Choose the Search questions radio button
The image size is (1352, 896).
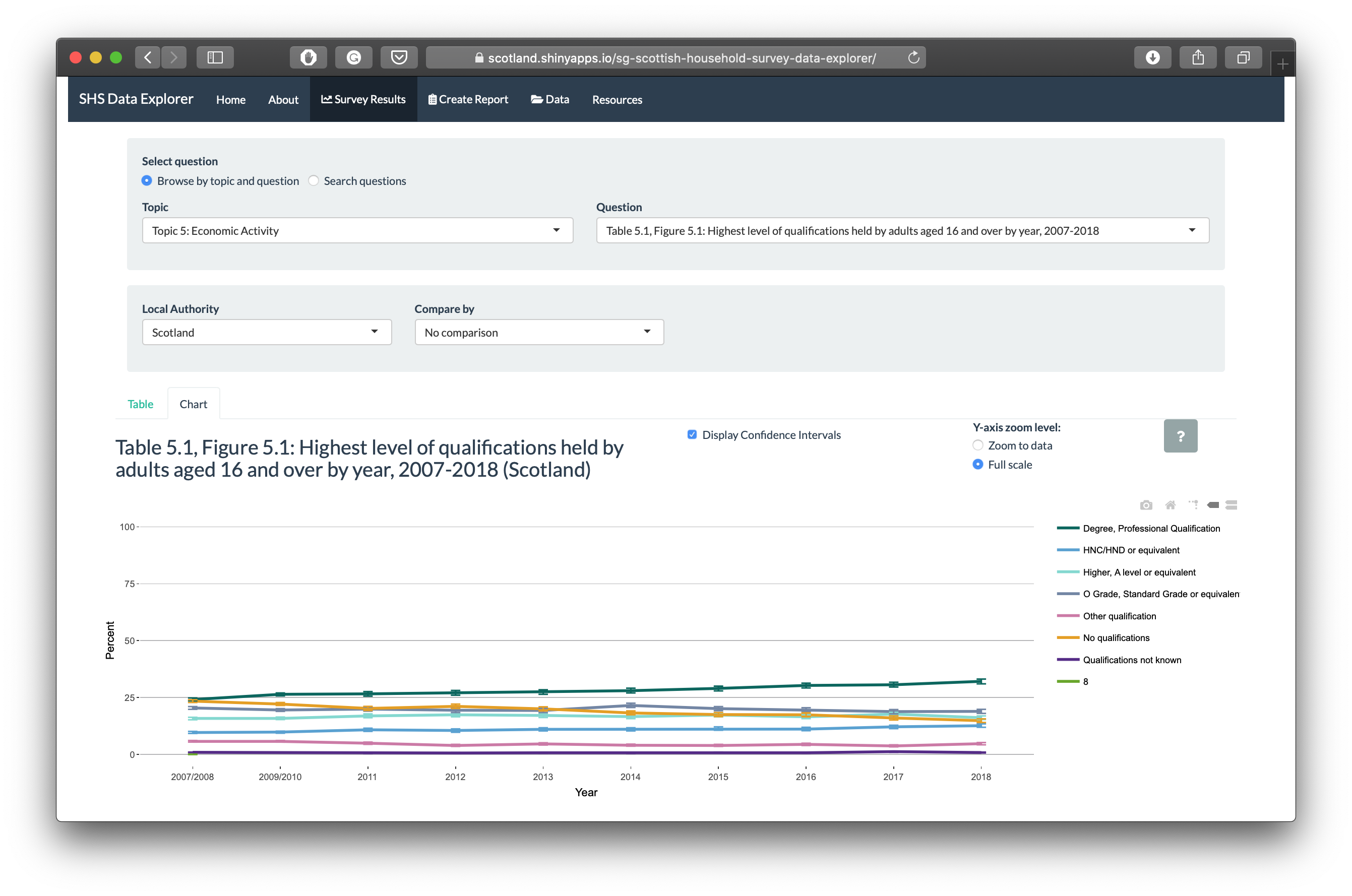click(313, 180)
